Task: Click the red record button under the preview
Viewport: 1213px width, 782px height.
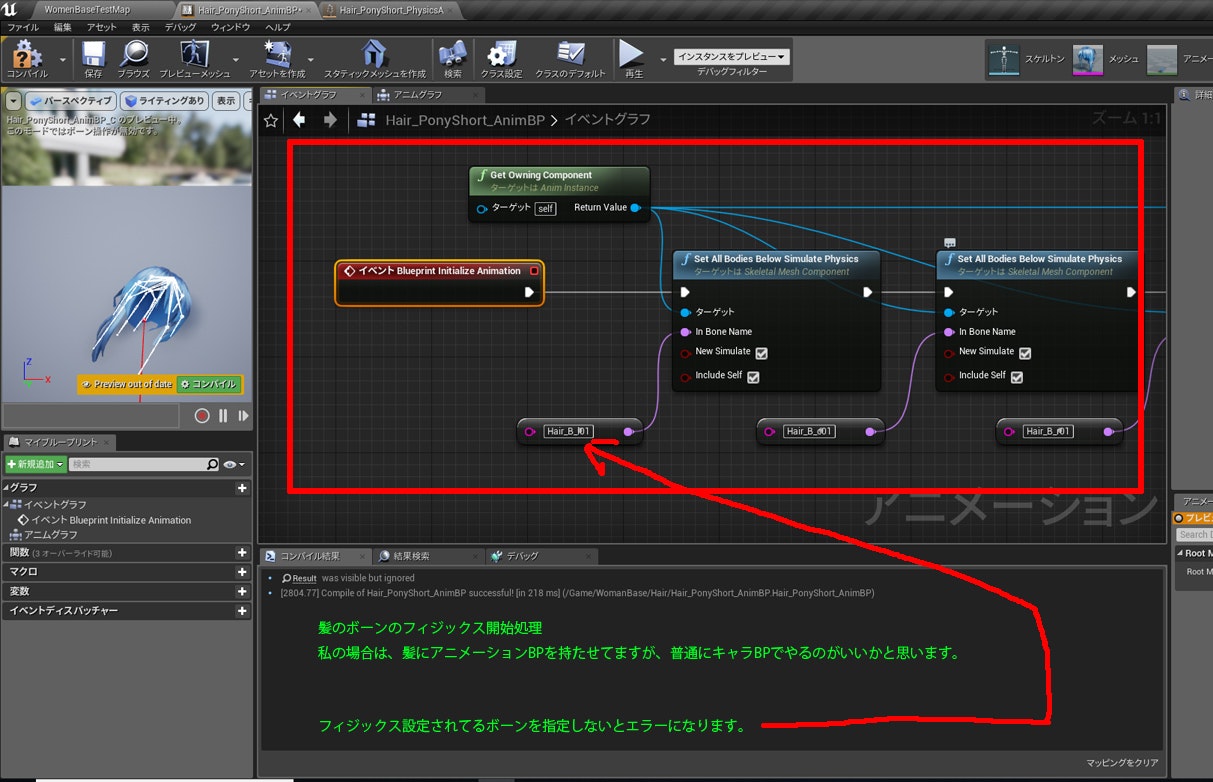Action: click(202, 416)
